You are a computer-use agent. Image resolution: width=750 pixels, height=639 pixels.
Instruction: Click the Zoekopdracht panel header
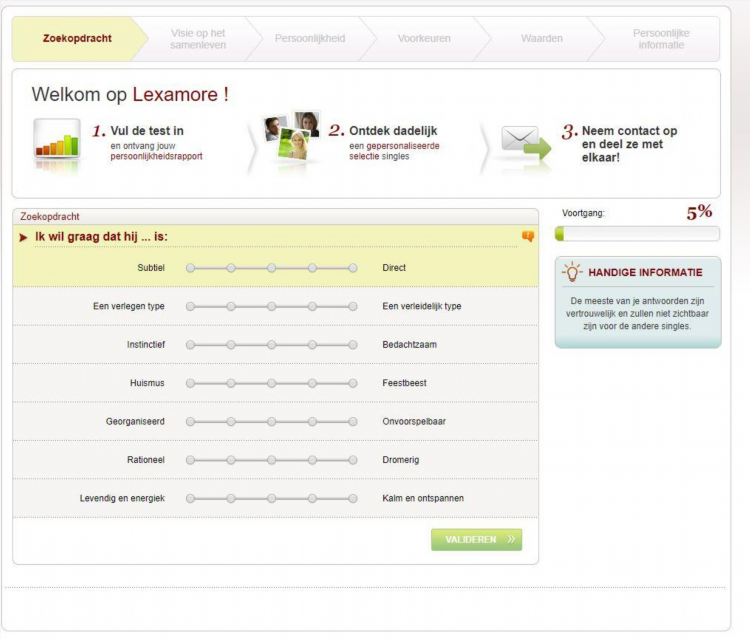[276, 217]
